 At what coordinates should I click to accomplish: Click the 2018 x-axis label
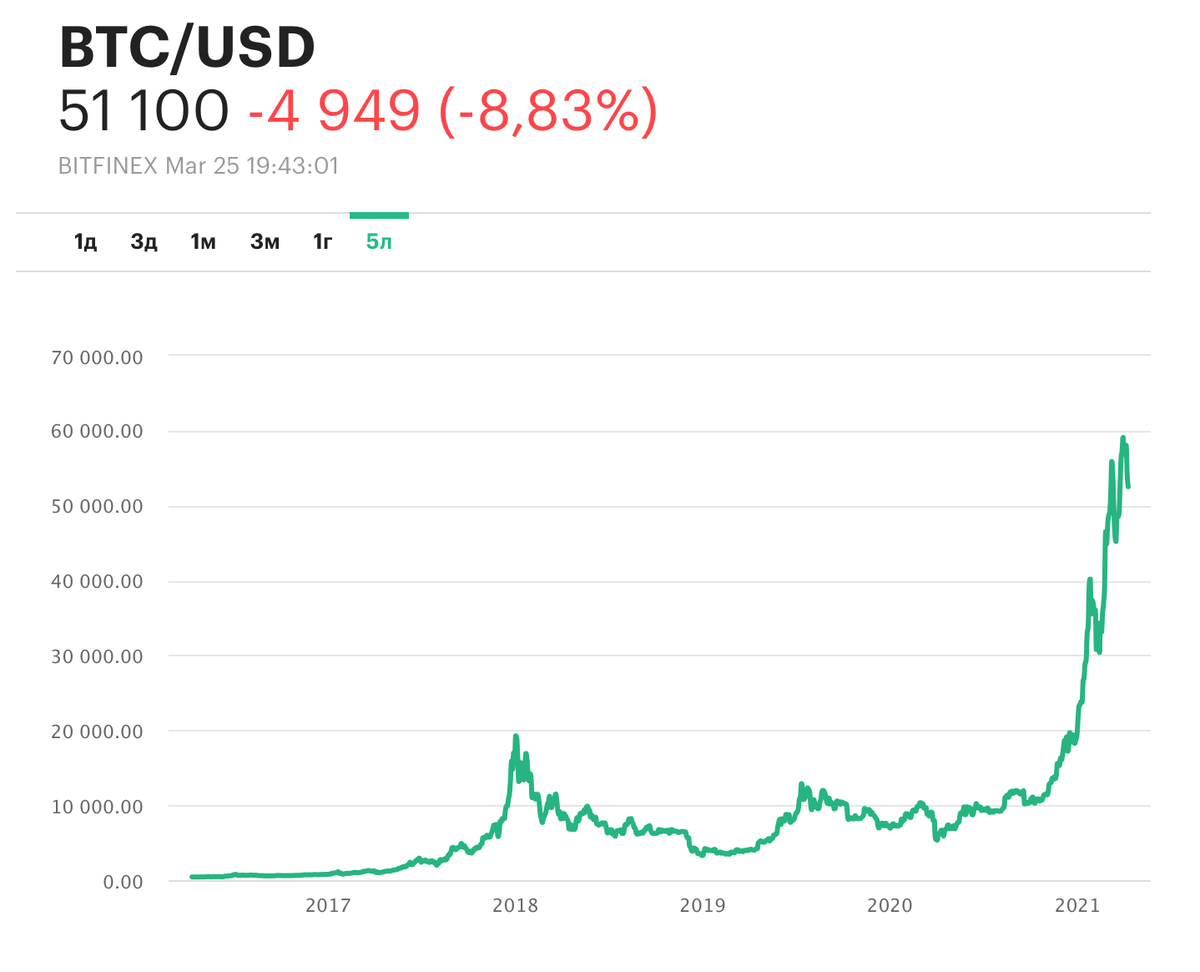pos(515,906)
